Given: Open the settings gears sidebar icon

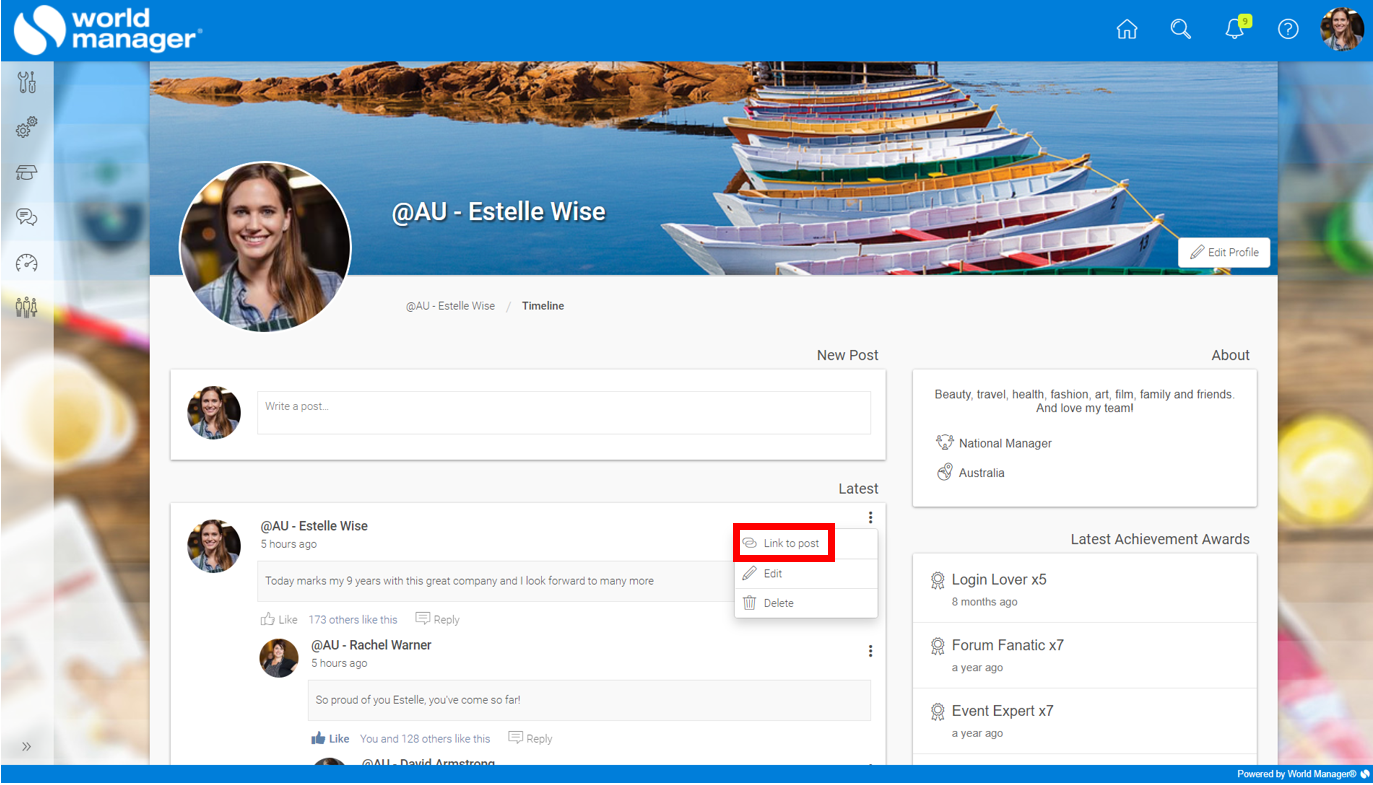Looking at the screenshot, I should tap(27, 128).
